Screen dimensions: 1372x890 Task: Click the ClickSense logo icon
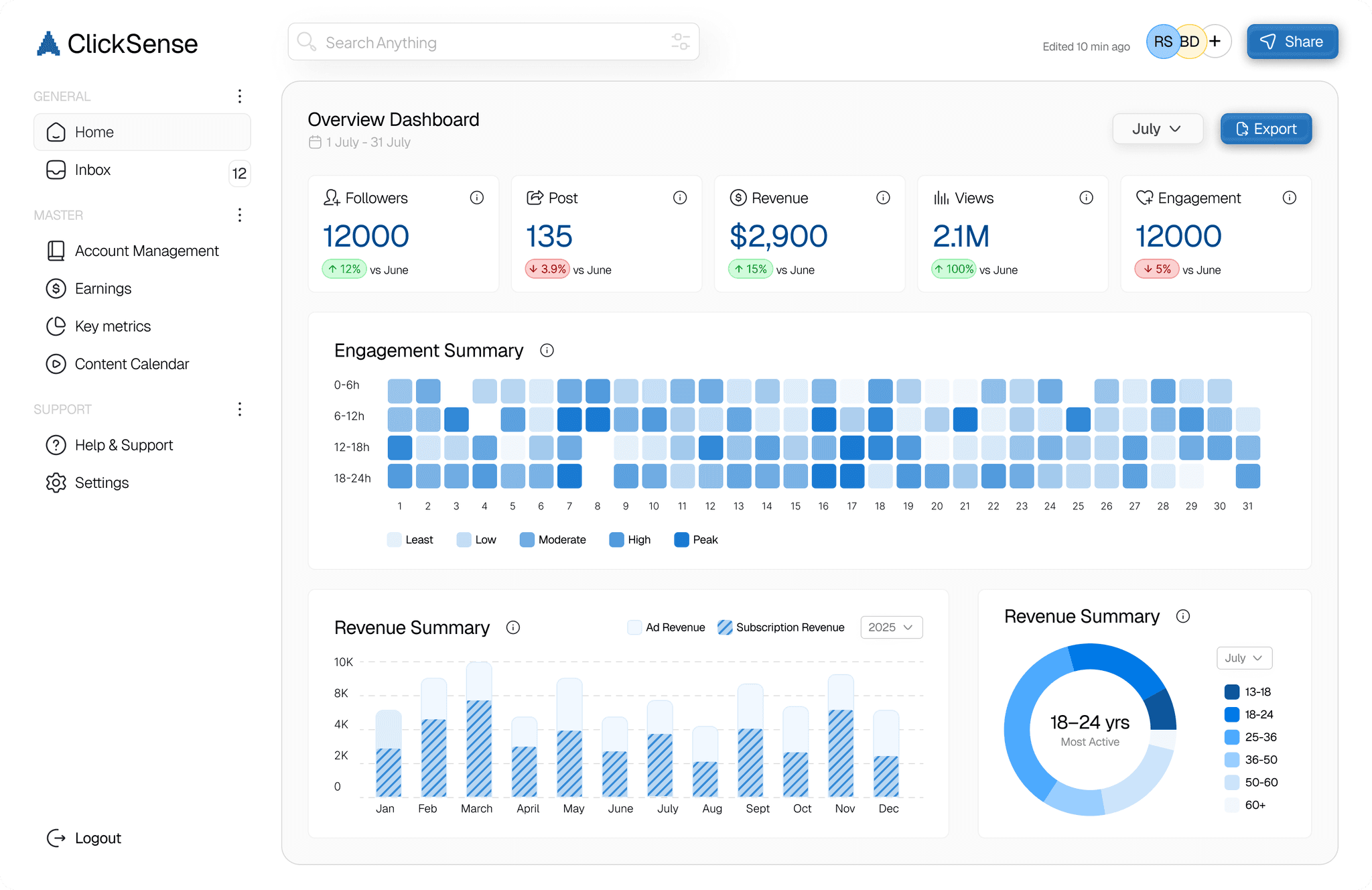coord(48,44)
